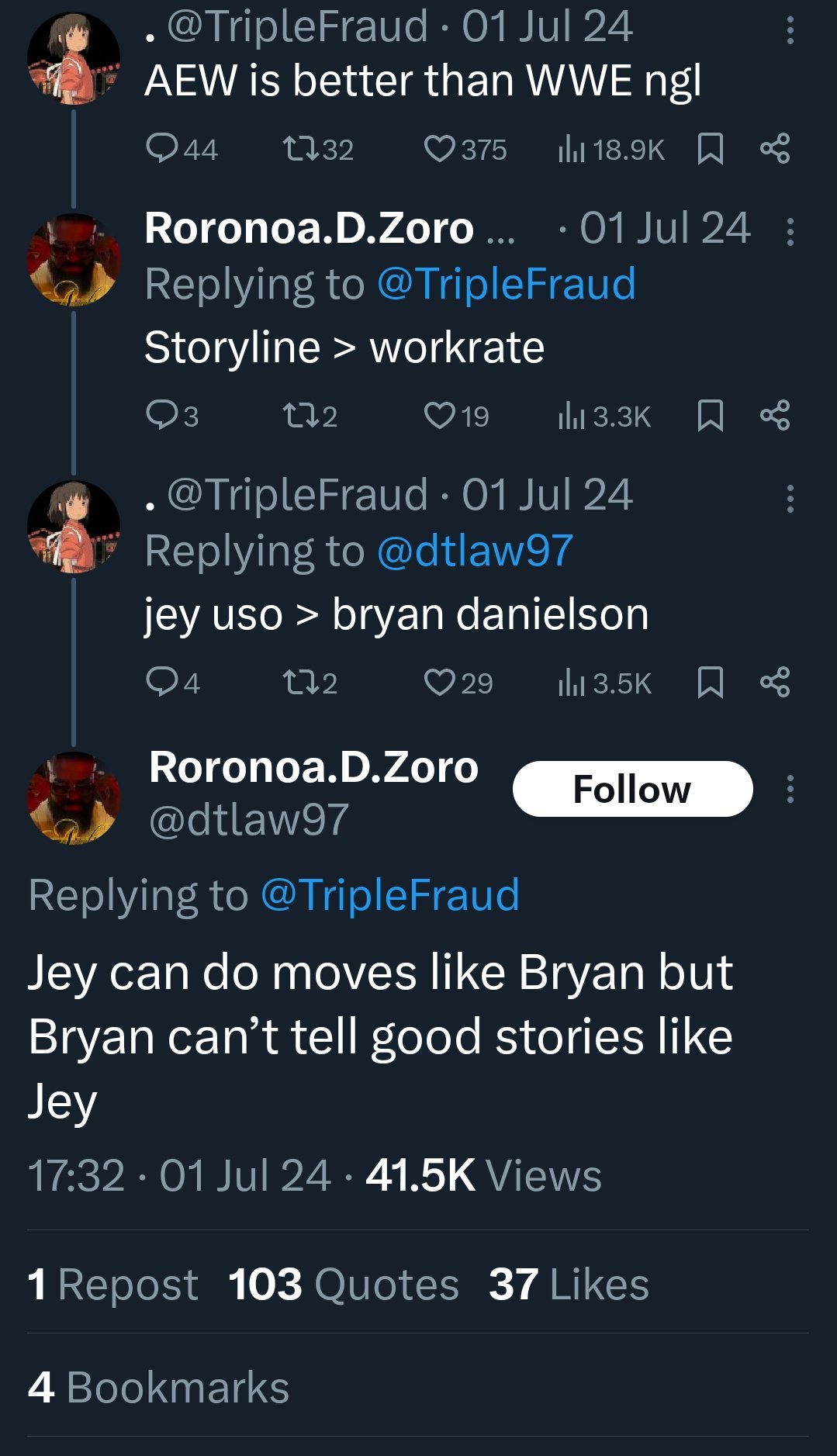Open more options on Storyline > workrate reply
The image size is (837, 1456).
(x=790, y=231)
